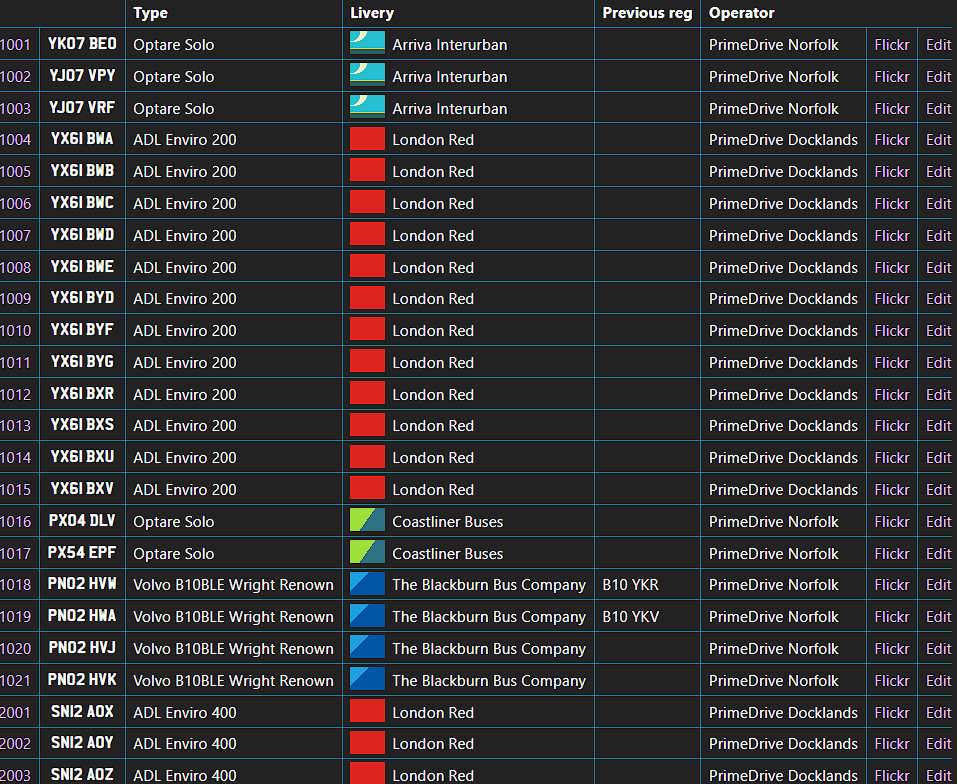
Task: Select the Arriva livery icon for YJ07 VPY
Action: click(367, 76)
